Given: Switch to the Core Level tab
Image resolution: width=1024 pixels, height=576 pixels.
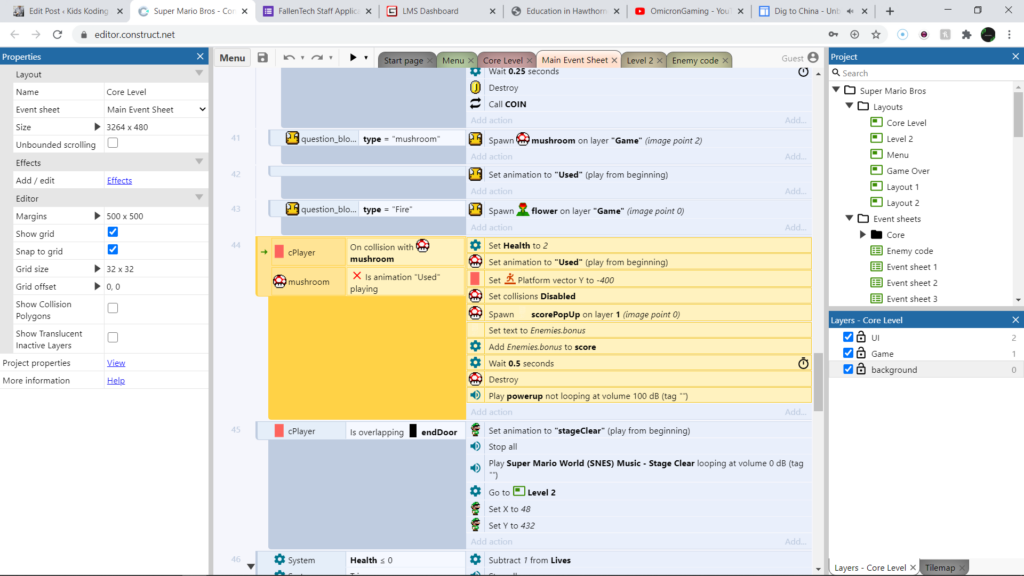Looking at the screenshot, I should tap(502, 60).
